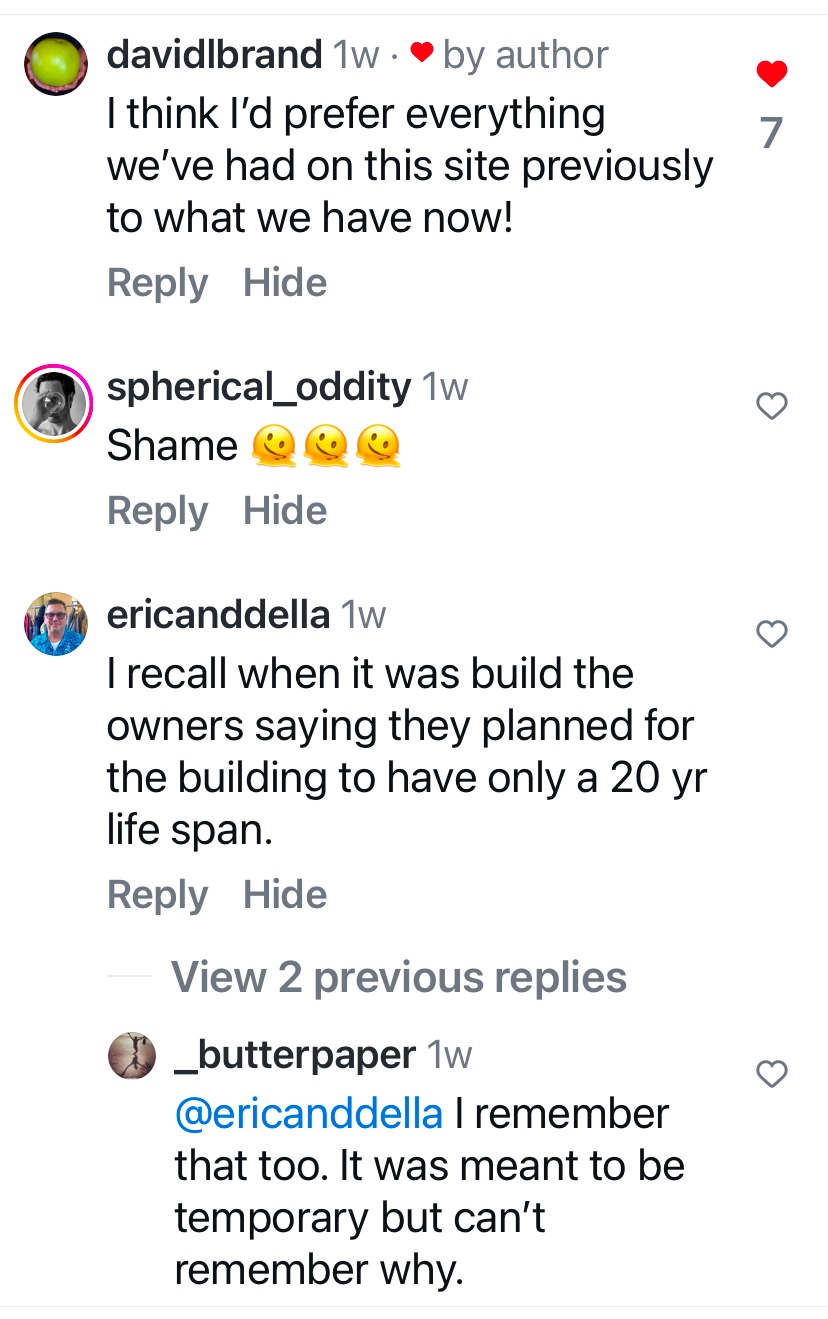Screen dimensions: 828x1319
Task: Go to spherical_oddity username profile
Action: 258,386
